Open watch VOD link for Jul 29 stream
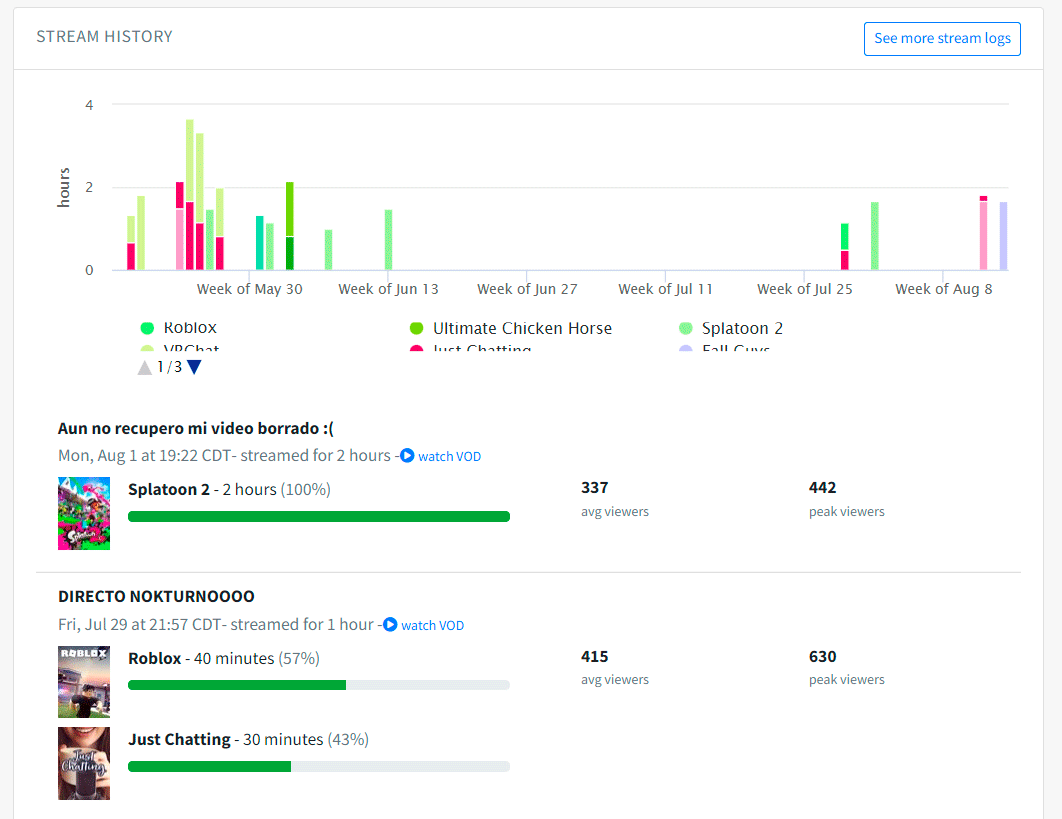 coord(432,625)
